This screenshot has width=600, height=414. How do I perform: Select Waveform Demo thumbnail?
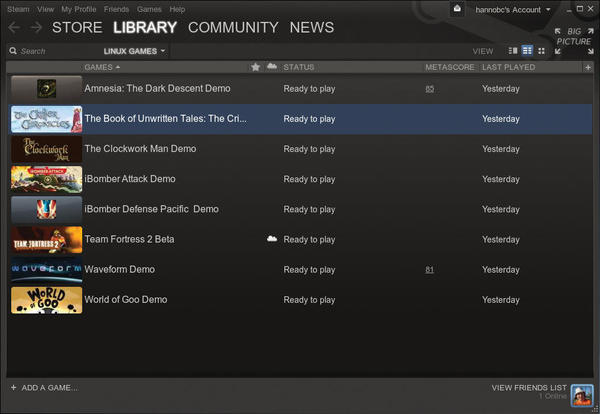(x=46, y=270)
